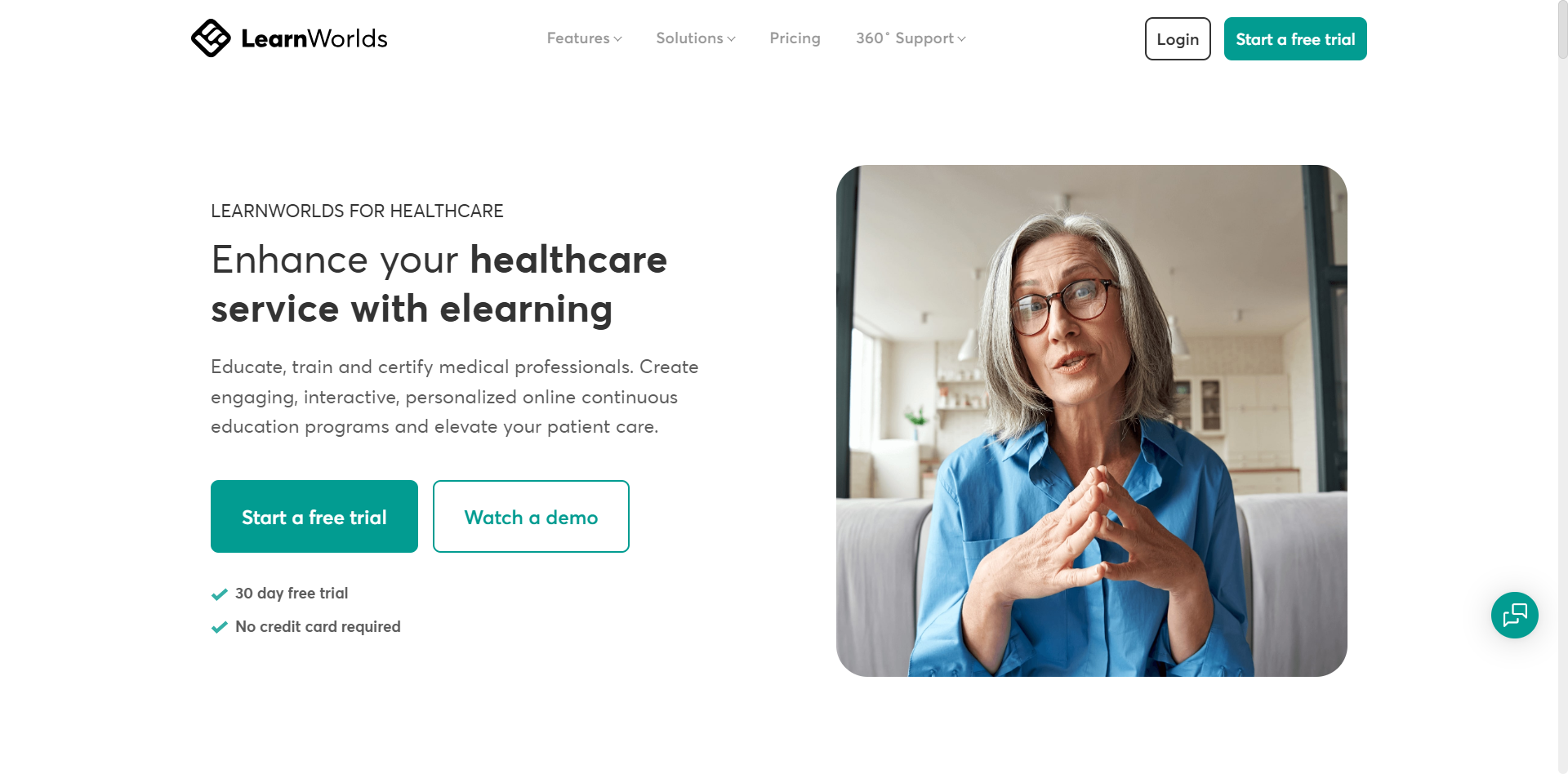Click the Enhance your healthcare service heading
The image size is (1568, 774).
439,284
